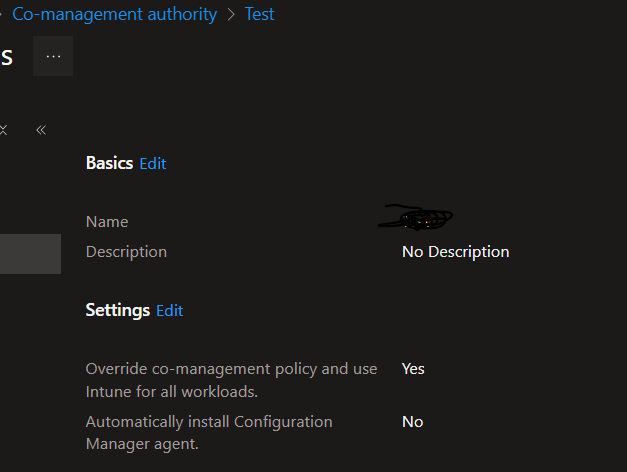Click the Name field label

[107, 221]
